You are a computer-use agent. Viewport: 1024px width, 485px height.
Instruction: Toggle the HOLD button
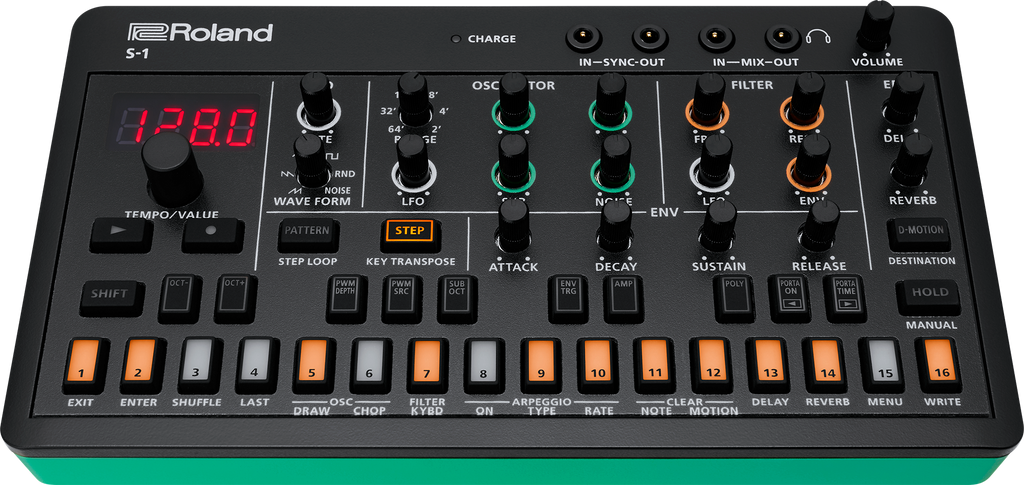[927, 295]
